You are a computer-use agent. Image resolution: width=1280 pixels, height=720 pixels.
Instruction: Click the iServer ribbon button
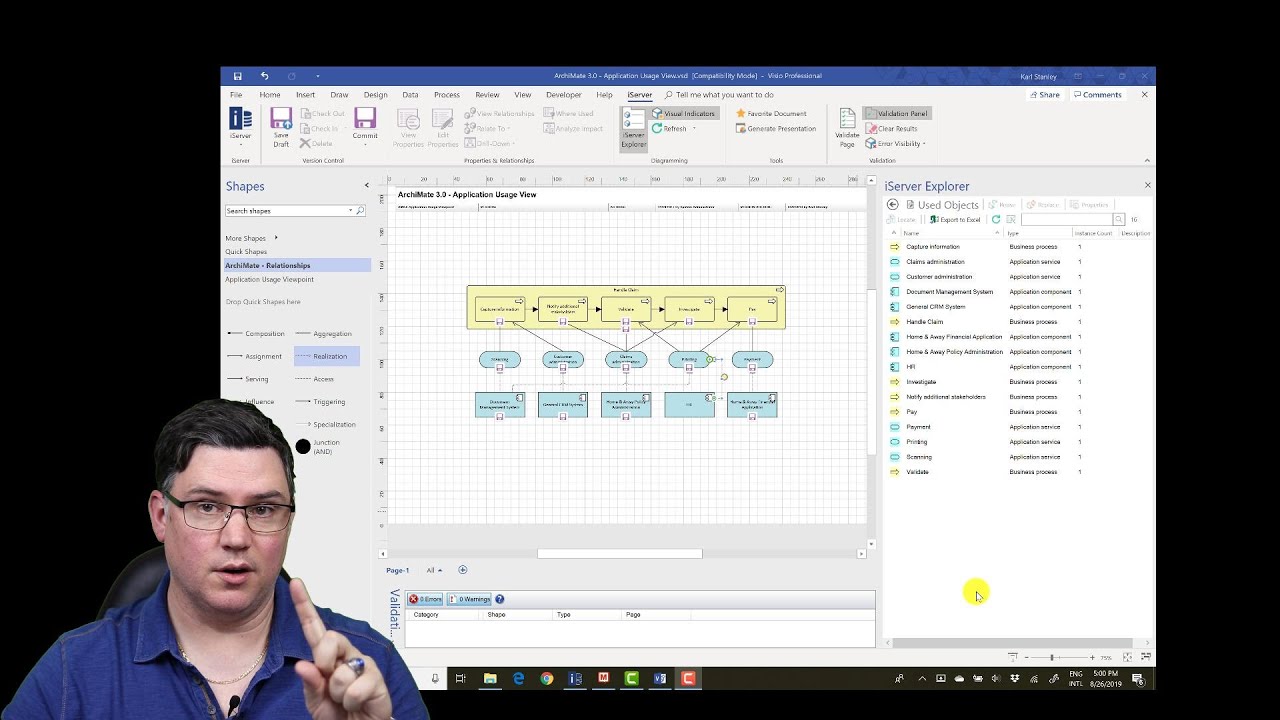click(240, 126)
